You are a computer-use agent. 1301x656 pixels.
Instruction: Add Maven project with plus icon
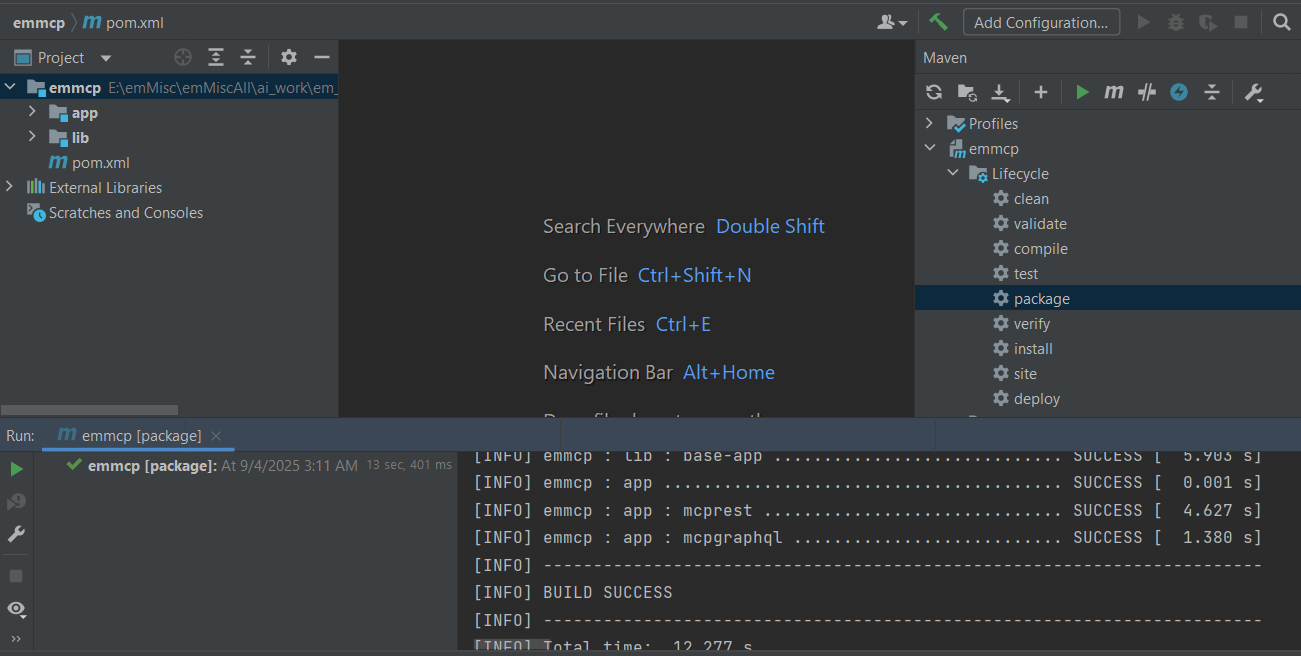coord(1041,92)
